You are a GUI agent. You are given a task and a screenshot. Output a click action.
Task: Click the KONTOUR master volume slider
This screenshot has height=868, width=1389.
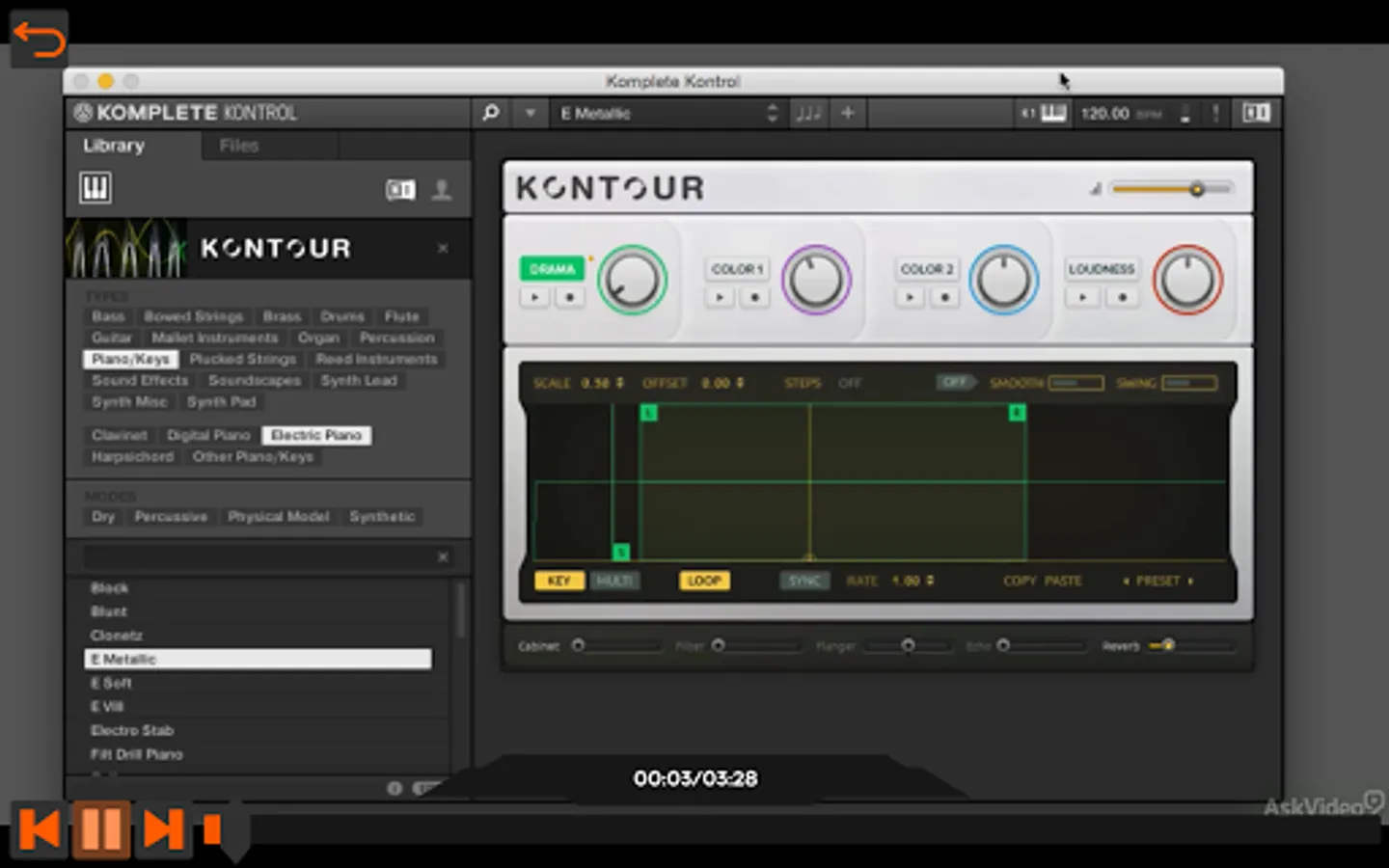tap(1172, 189)
